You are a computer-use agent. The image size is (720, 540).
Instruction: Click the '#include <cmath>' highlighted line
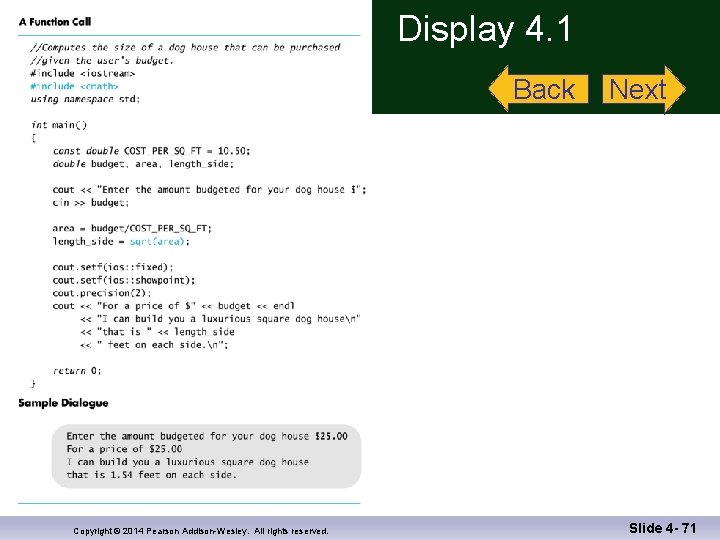[x=74, y=86]
